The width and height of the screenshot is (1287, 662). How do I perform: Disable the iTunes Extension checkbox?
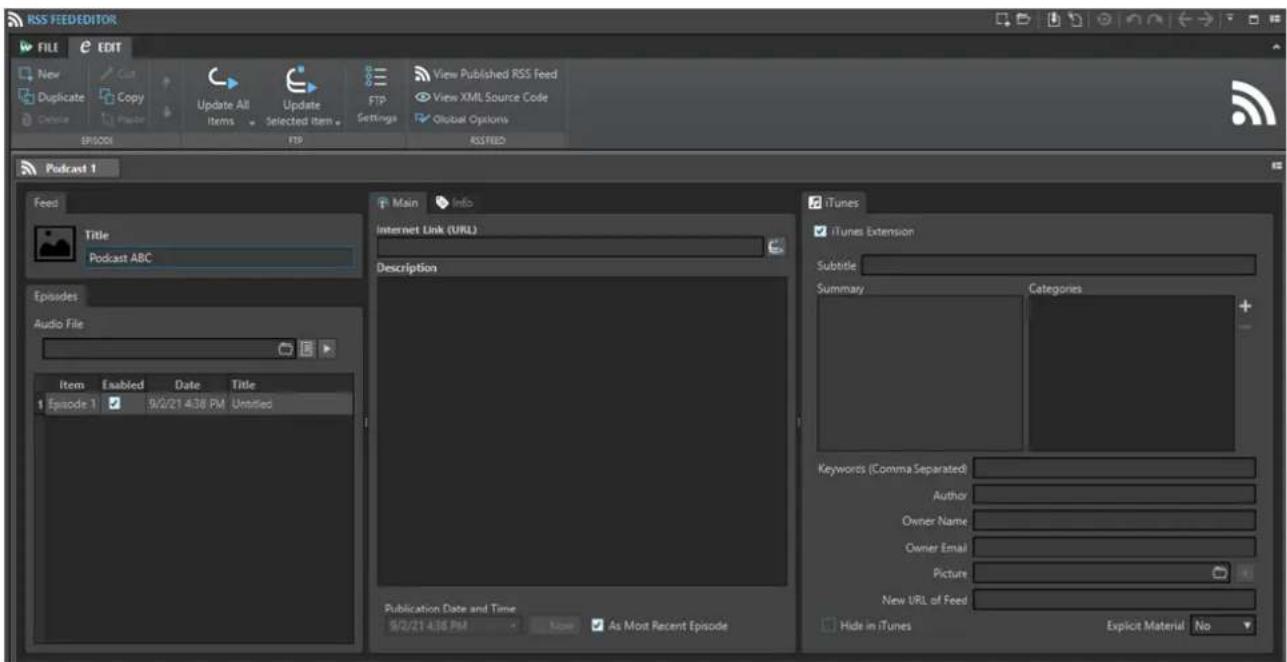coord(821,232)
